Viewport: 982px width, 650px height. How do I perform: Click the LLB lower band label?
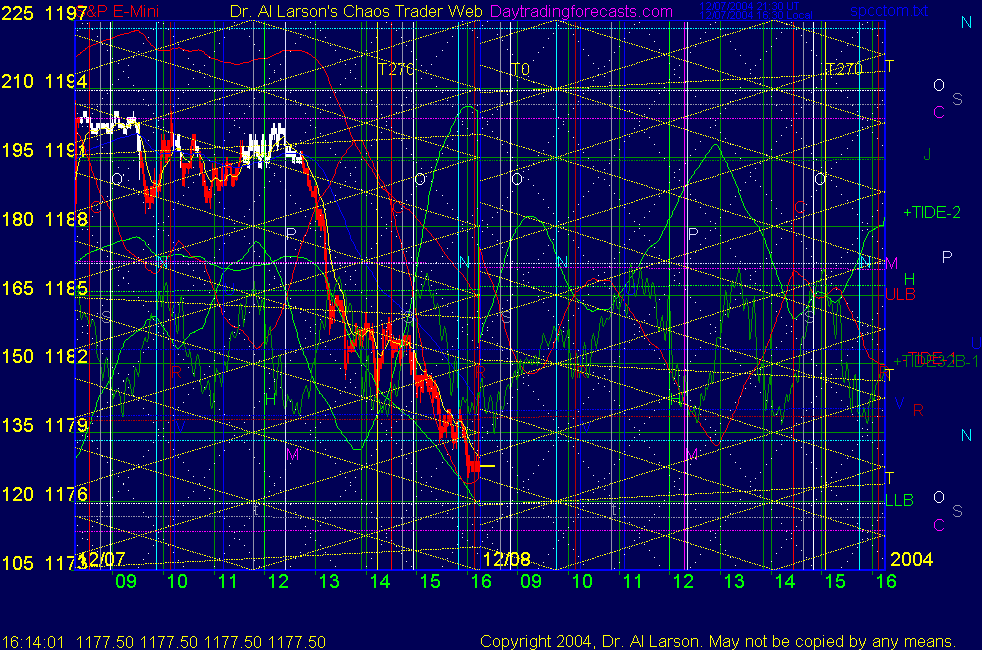899,500
